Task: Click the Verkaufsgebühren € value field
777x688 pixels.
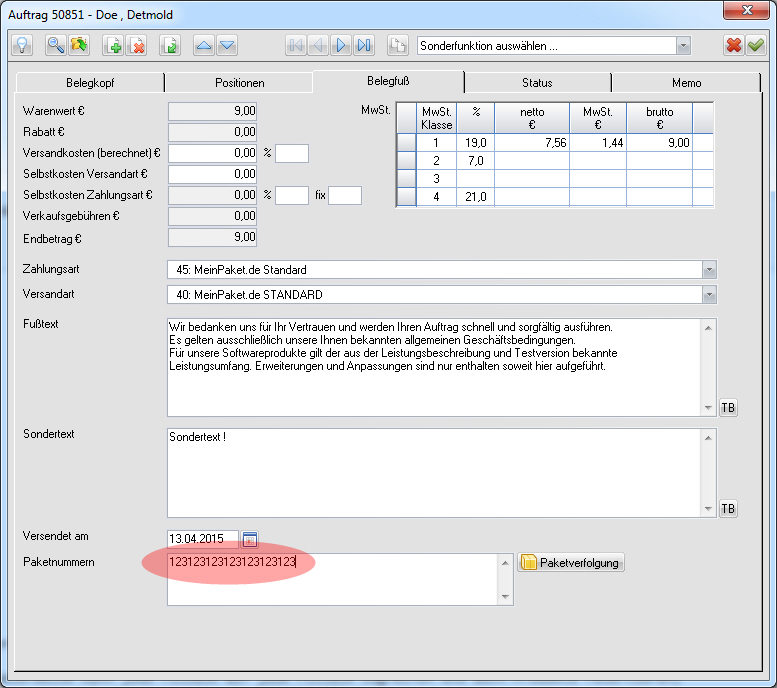Action: point(213,216)
